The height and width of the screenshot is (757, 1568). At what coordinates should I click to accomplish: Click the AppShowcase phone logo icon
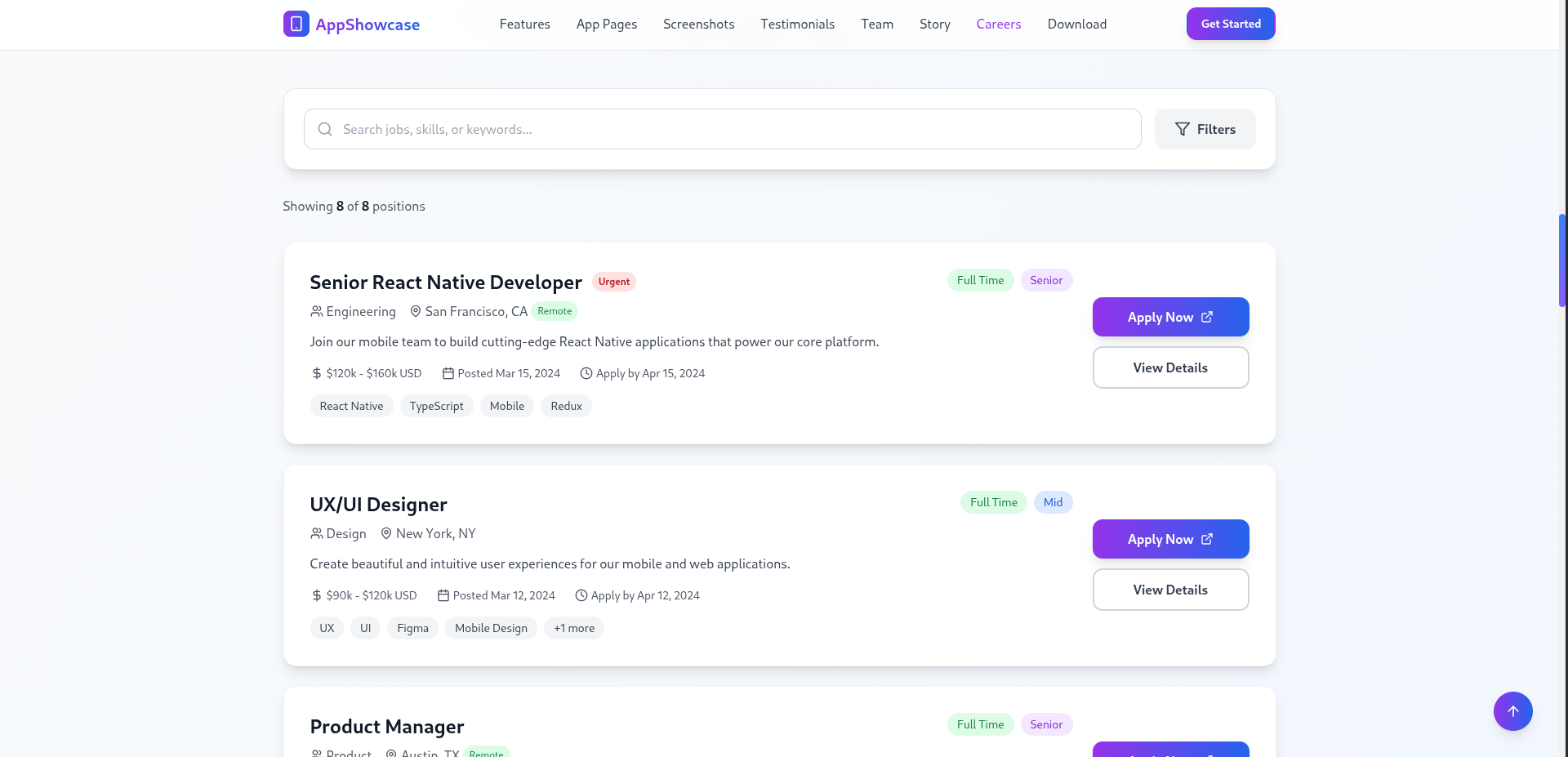pyautogui.click(x=296, y=24)
